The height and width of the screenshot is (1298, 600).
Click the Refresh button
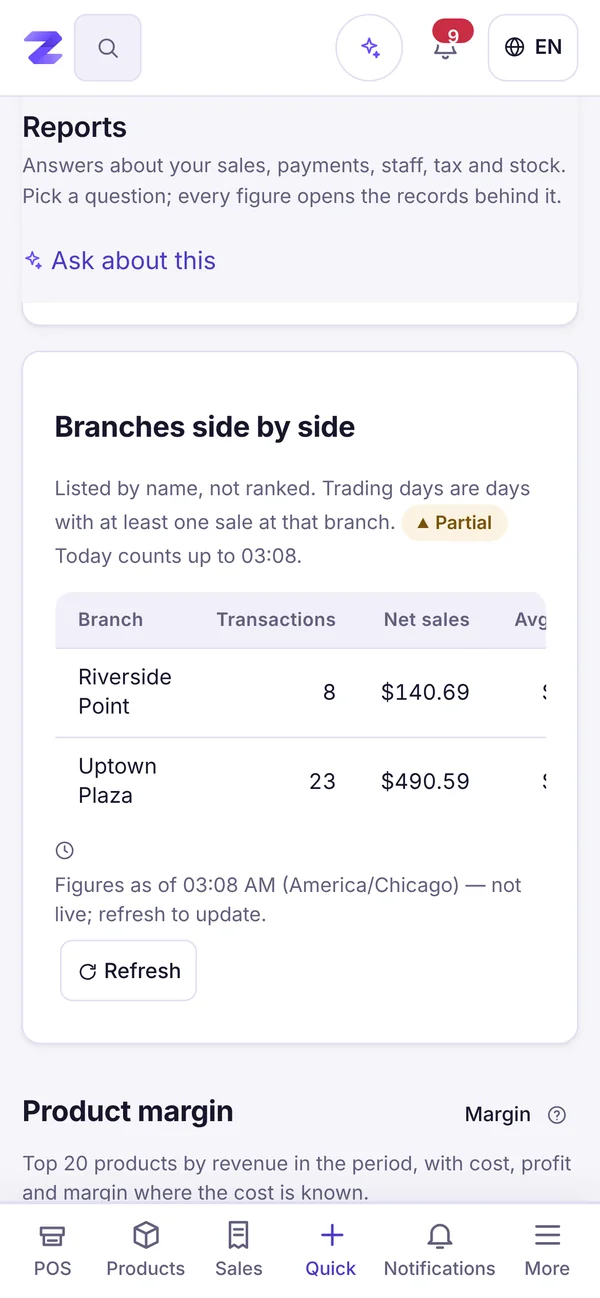(x=129, y=971)
